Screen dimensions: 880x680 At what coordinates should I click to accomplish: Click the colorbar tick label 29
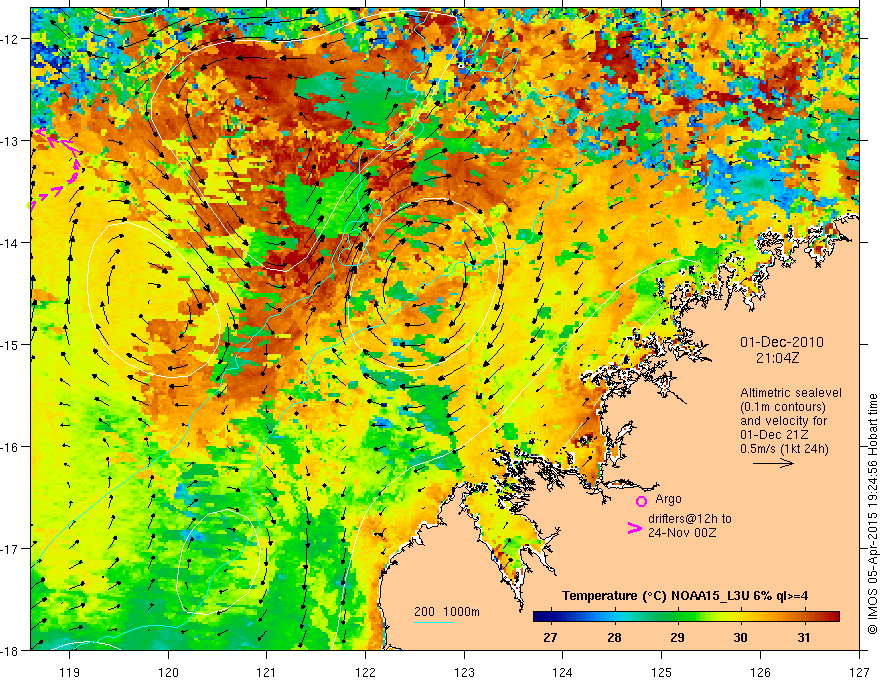pos(677,637)
